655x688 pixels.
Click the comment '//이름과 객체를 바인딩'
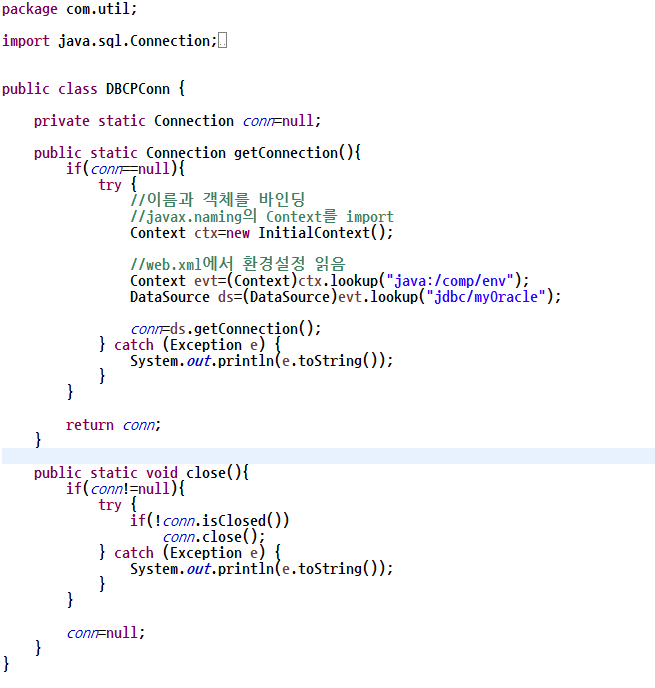(218, 200)
